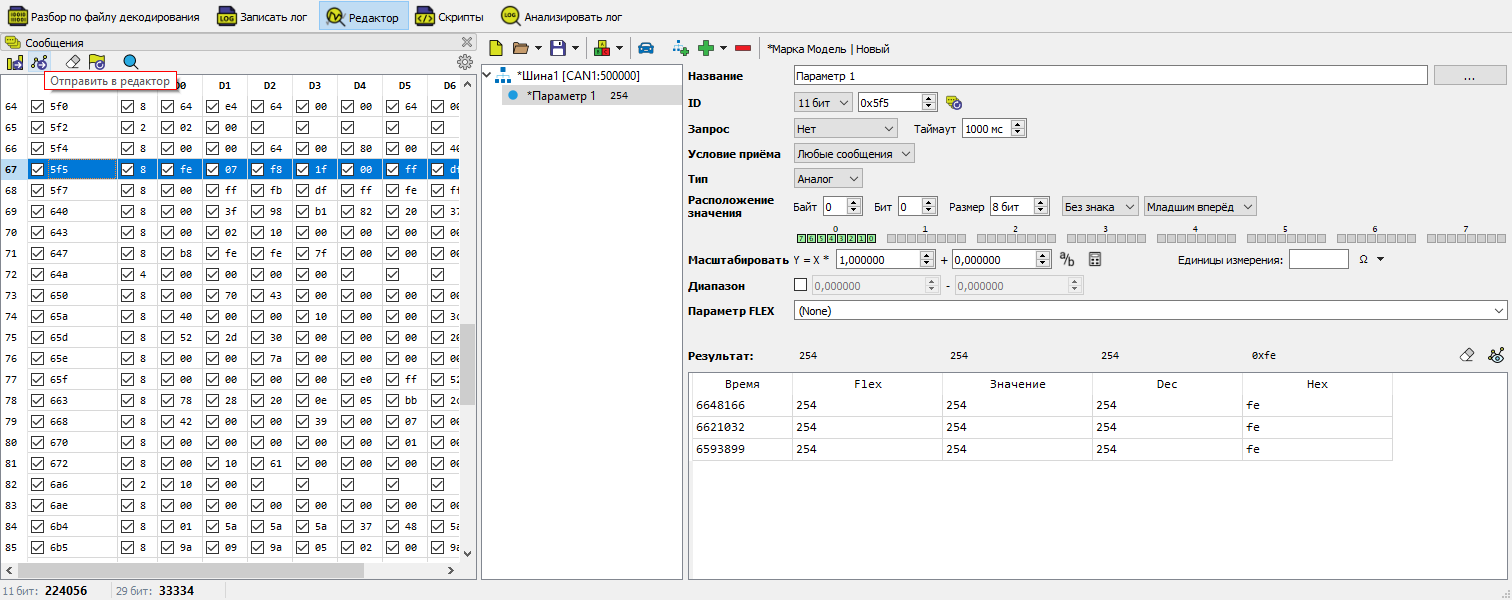The image size is (1512, 600).
Task: Click the blue car icon in toolbar
Action: 646,48
